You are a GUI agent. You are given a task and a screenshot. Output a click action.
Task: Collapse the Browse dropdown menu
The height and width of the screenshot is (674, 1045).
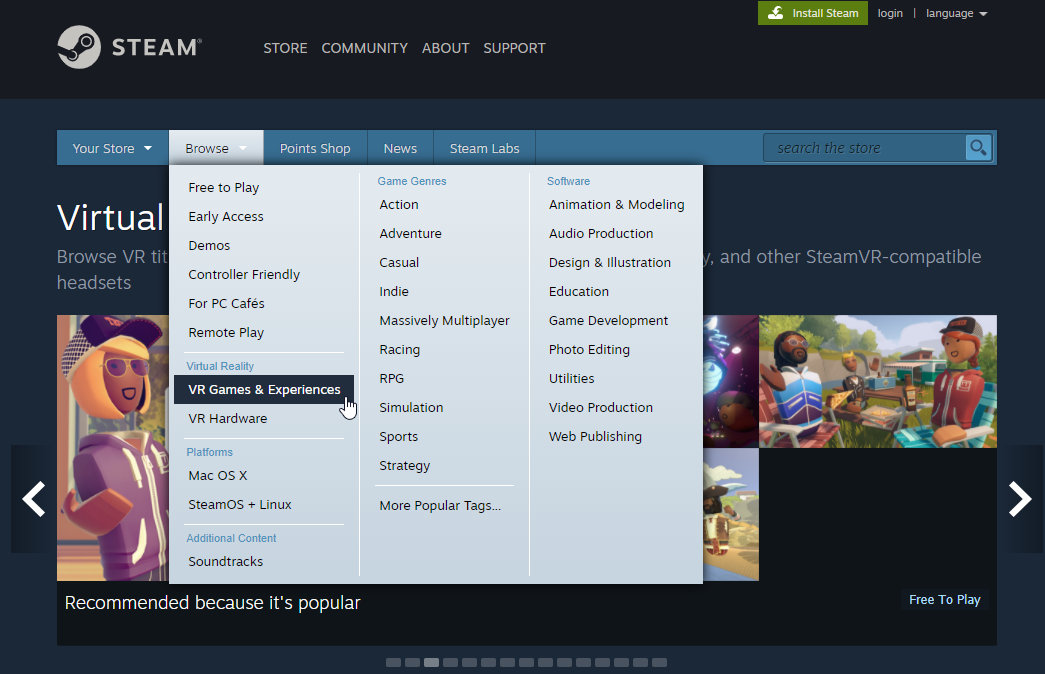click(x=216, y=148)
